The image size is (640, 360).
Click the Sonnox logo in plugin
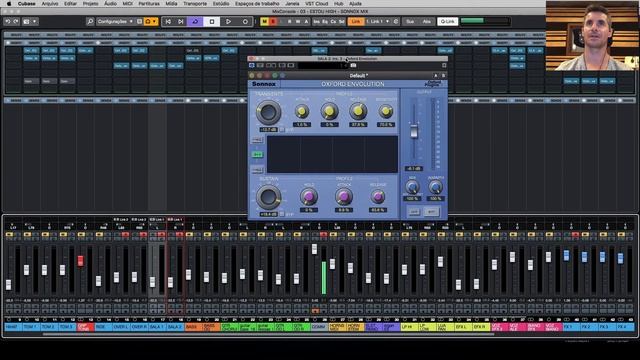264,84
